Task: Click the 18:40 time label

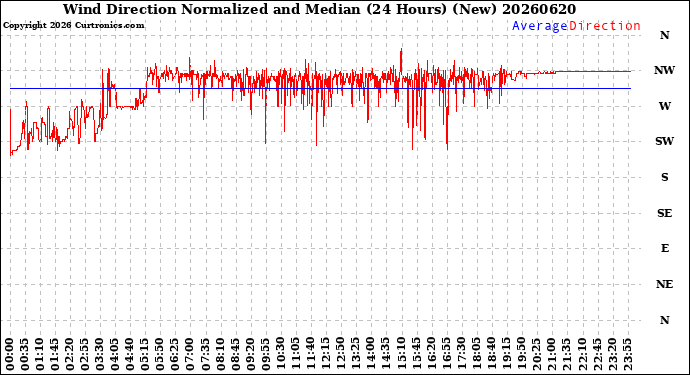Action: (491, 355)
